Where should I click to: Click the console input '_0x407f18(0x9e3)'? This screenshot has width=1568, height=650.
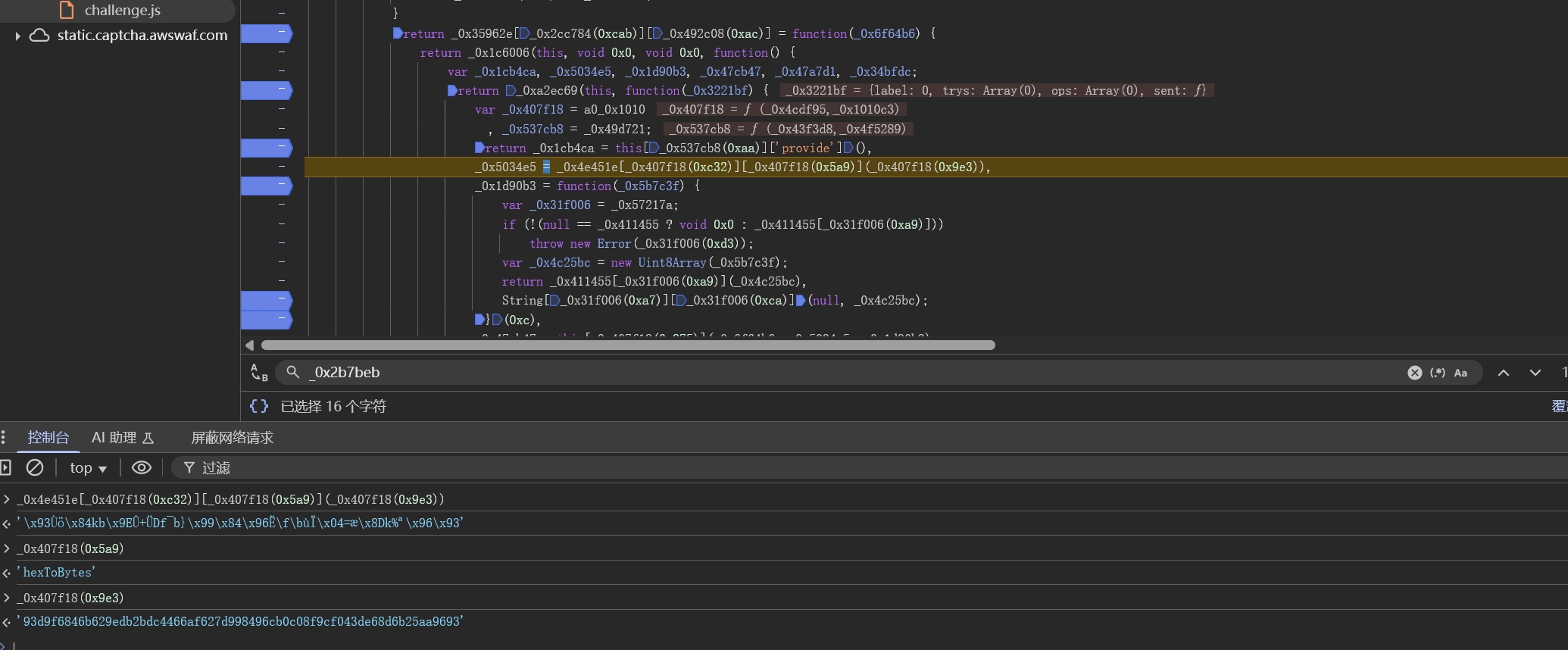[x=70, y=598]
